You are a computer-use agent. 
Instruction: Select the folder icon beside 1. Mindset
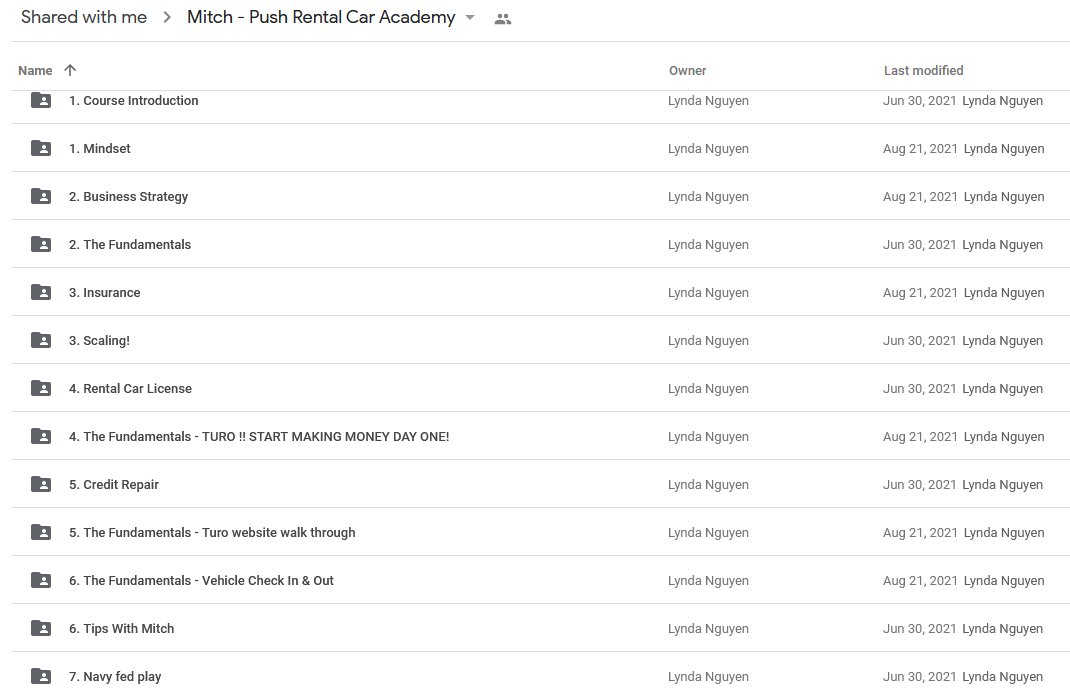41,148
